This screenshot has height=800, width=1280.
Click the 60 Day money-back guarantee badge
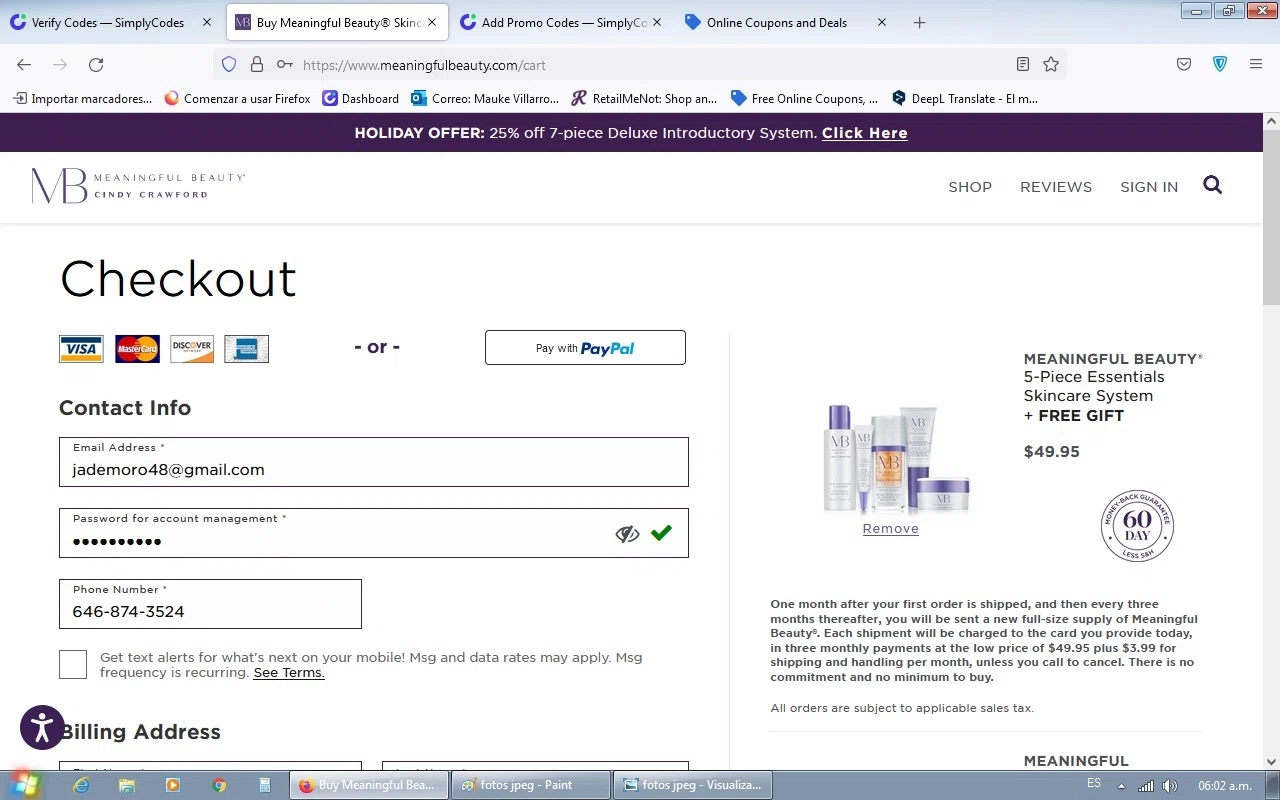1137,526
